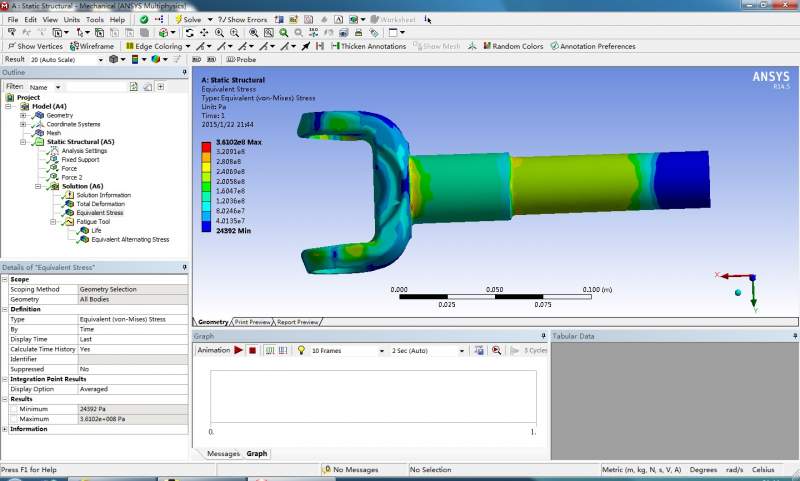Click the green magnifier zoom icon
Screen dimensions: 800x481
283,33
